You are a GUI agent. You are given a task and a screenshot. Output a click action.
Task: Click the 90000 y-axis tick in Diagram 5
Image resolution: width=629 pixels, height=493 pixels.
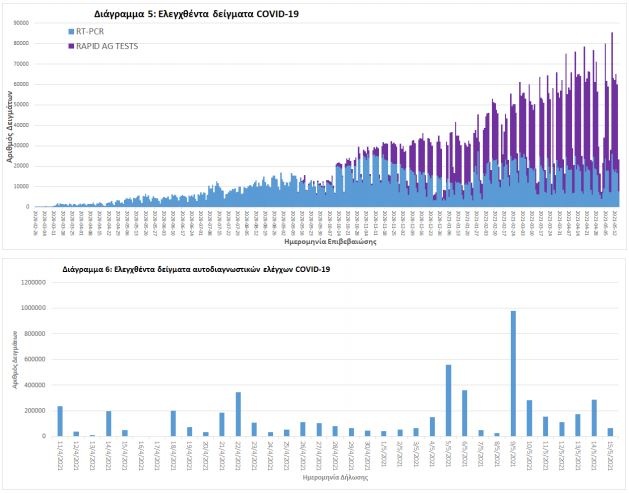point(22,21)
